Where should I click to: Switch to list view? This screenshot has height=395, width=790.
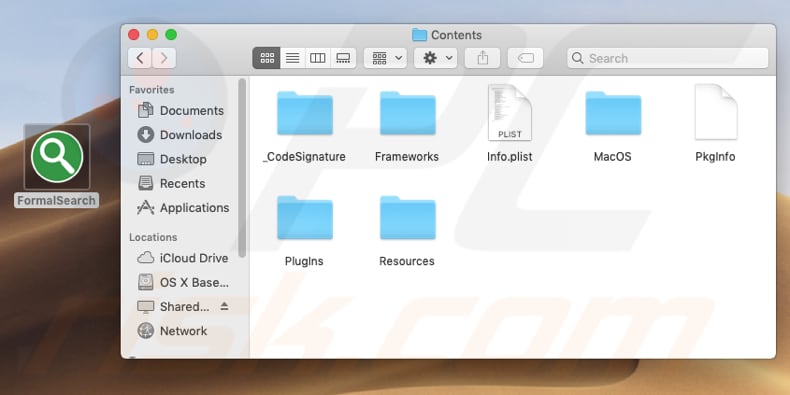293,58
